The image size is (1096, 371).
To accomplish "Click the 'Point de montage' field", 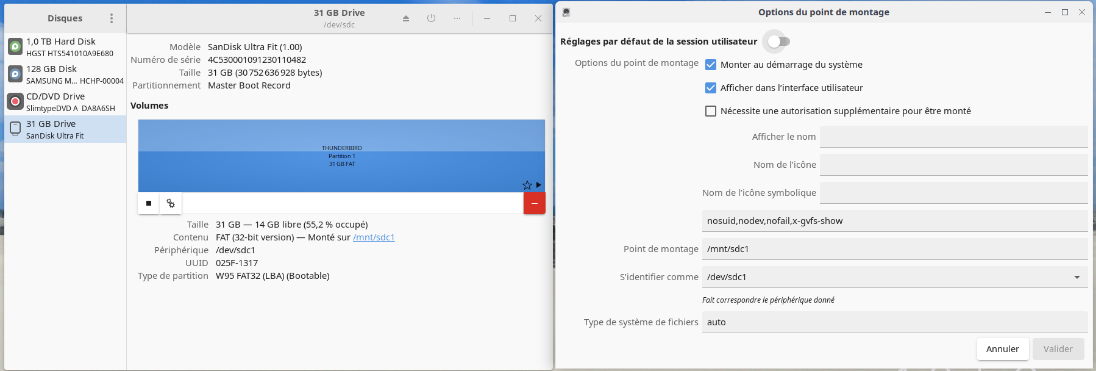I will coord(894,249).
